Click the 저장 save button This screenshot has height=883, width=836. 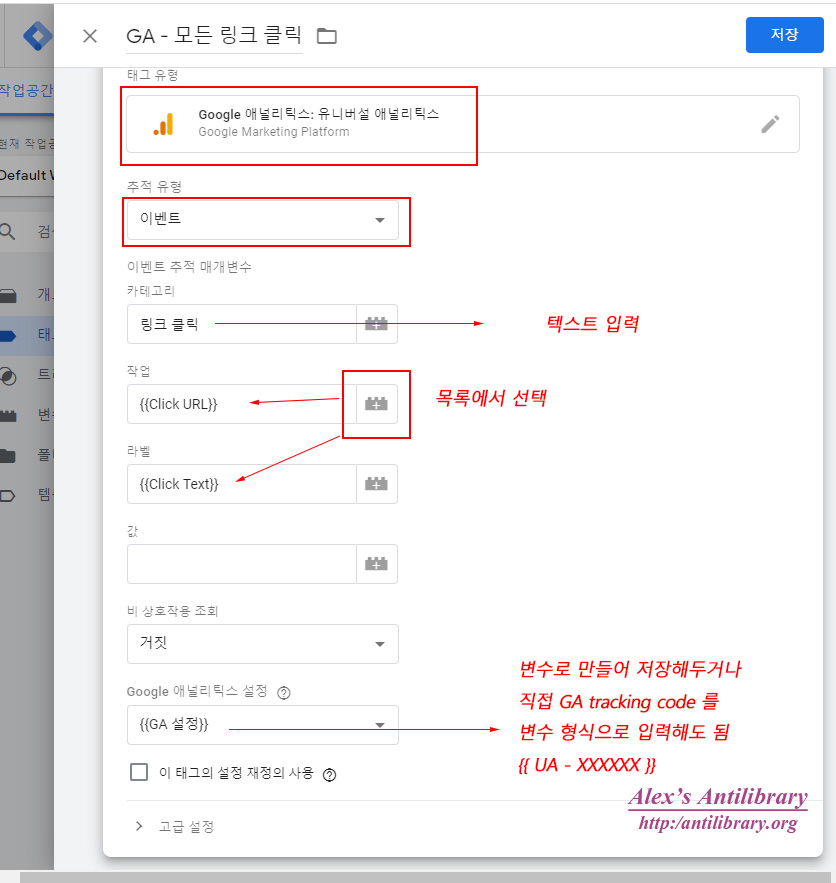784,35
